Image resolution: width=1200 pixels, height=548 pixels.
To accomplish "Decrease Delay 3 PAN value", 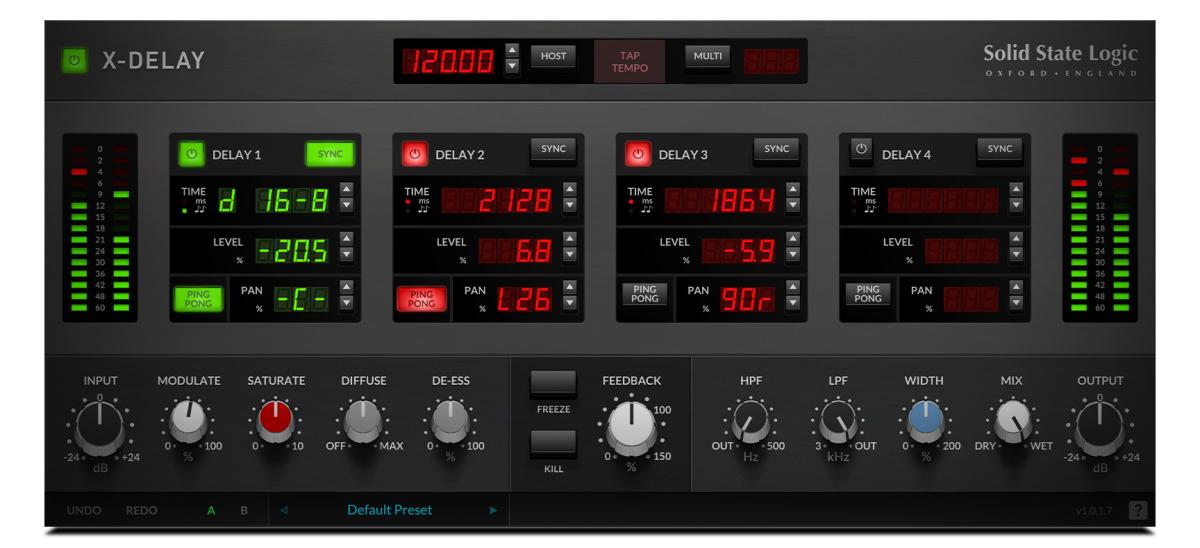I will coord(794,303).
